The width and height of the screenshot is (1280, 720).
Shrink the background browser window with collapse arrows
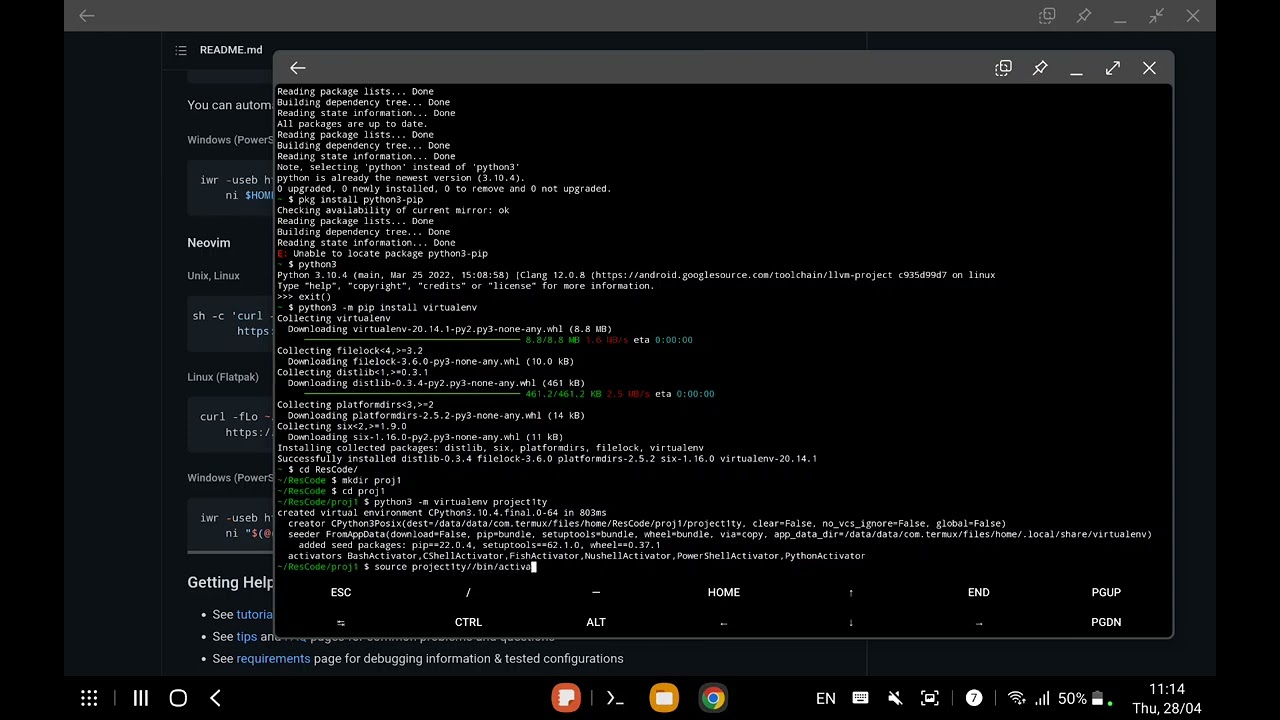point(1156,16)
